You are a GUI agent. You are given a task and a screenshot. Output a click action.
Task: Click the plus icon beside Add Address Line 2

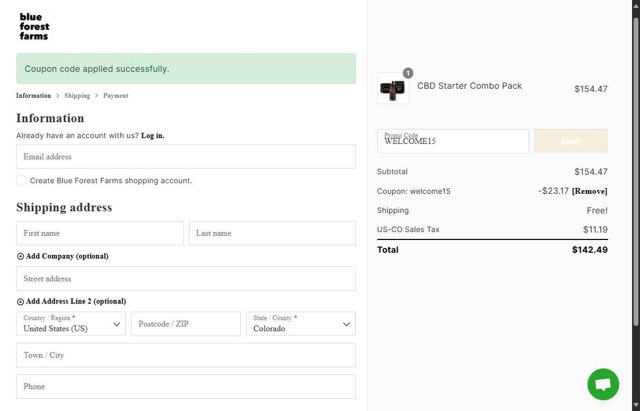click(20, 302)
